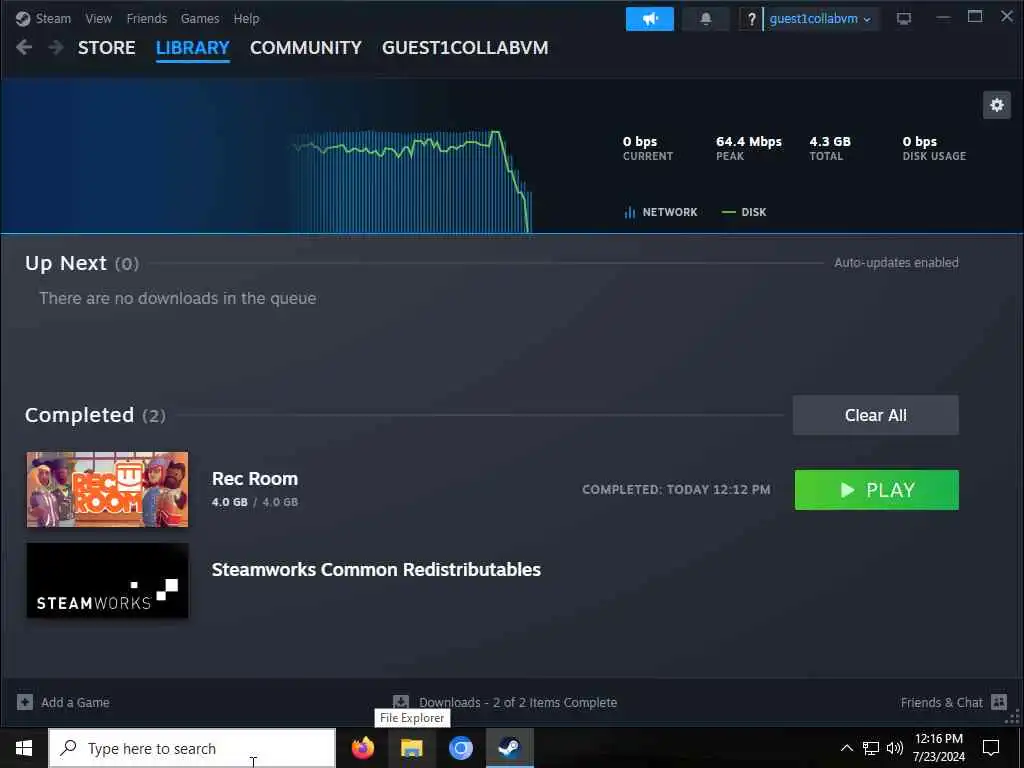The height and width of the screenshot is (768, 1024).
Task: Expand the guest1collabvm account dropdown
Action: [x=820, y=19]
